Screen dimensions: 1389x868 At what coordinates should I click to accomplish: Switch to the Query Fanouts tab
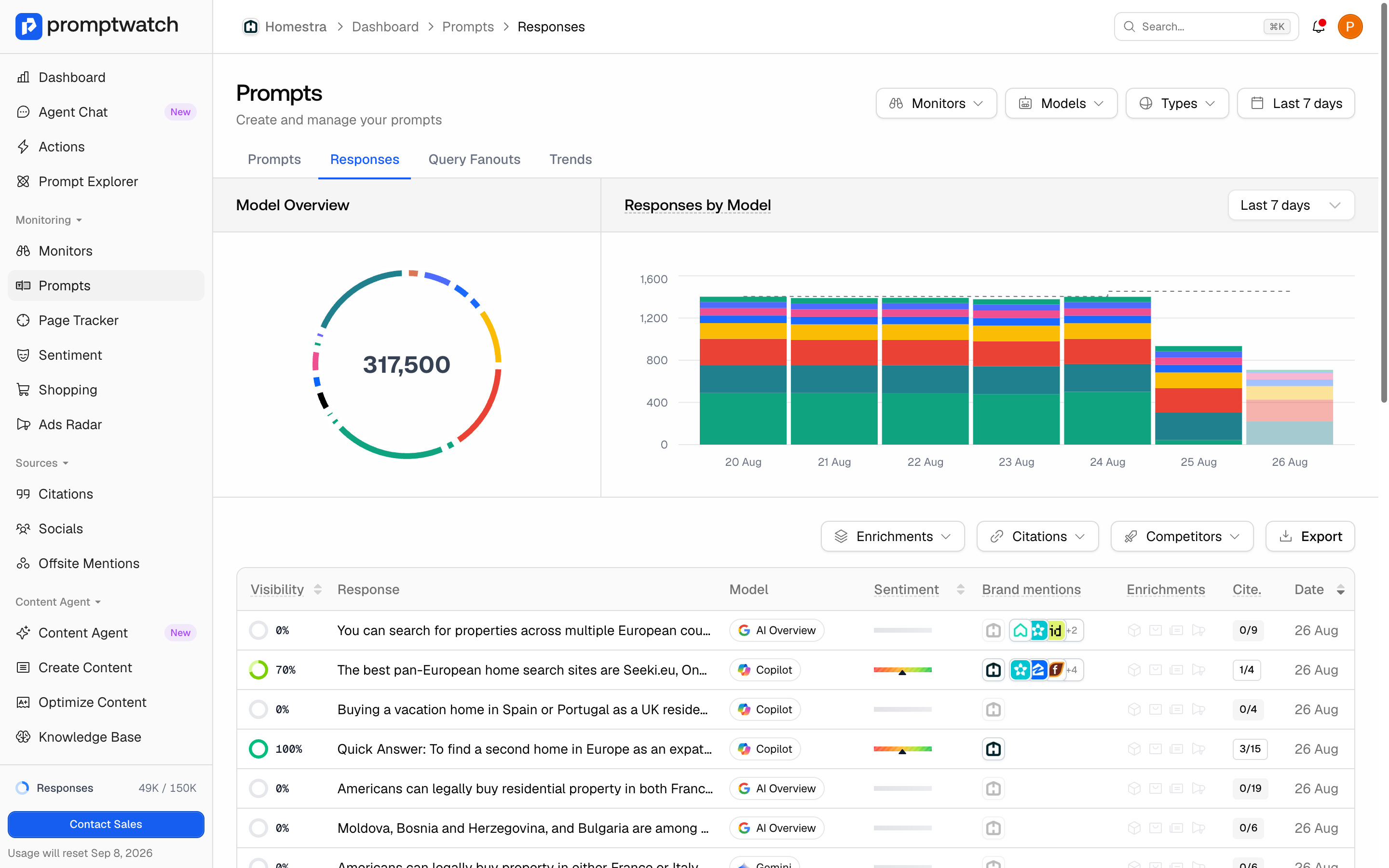474,159
